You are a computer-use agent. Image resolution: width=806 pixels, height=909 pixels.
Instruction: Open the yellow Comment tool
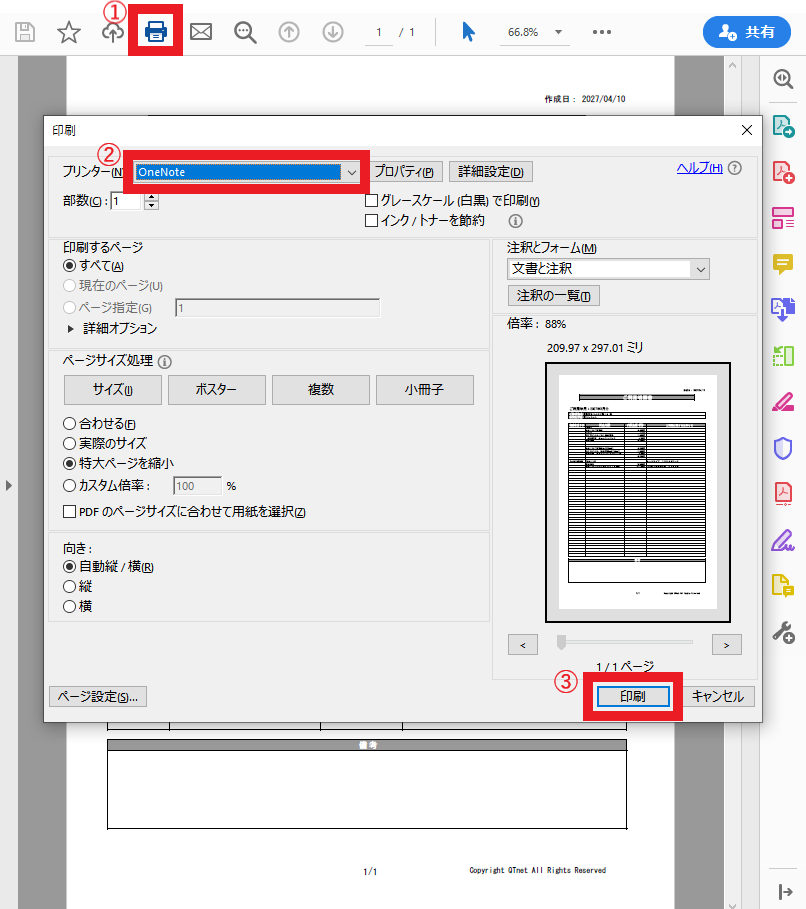(x=783, y=264)
